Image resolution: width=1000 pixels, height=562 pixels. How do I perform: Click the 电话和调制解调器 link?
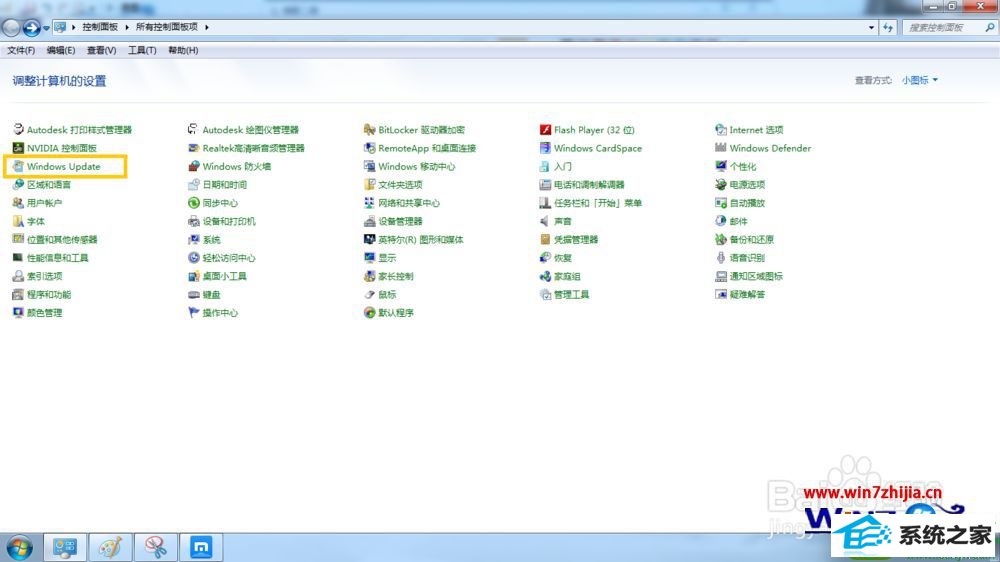(x=589, y=185)
